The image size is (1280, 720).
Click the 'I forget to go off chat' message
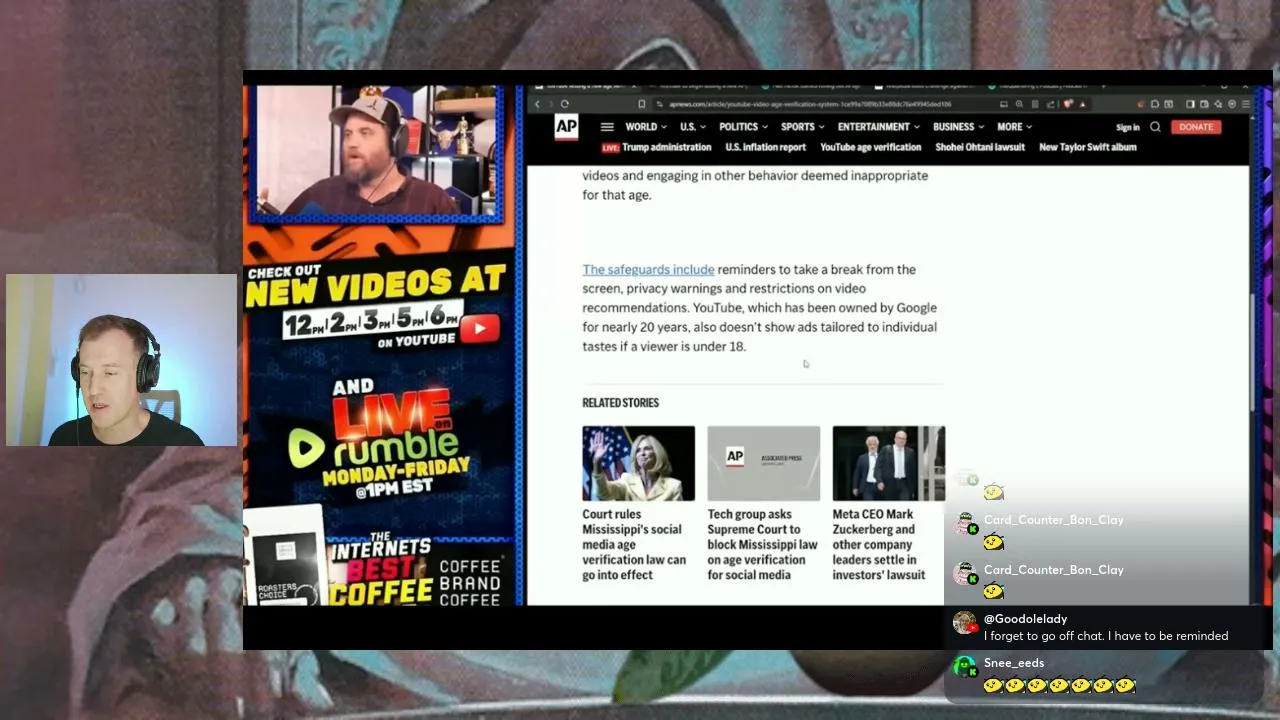click(x=1106, y=636)
